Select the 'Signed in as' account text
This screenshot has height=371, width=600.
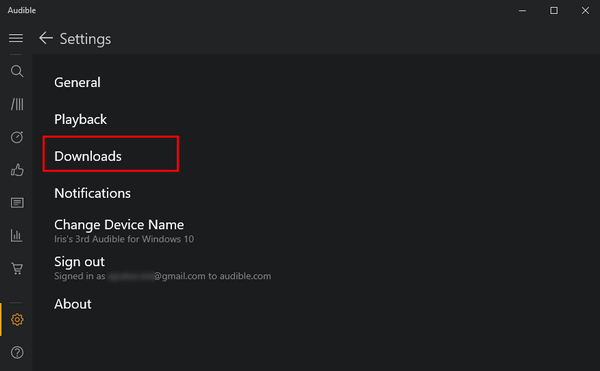(163, 276)
